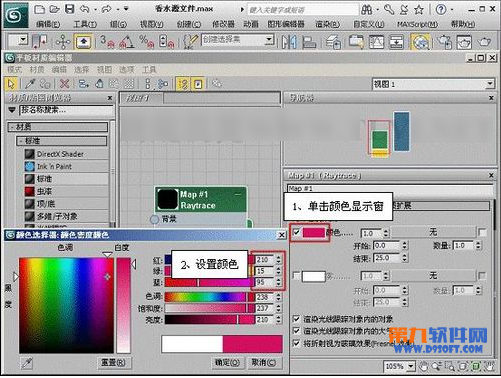The image size is (501, 378).
Task: Collapse the 标准 group
Action: coord(21,141)
